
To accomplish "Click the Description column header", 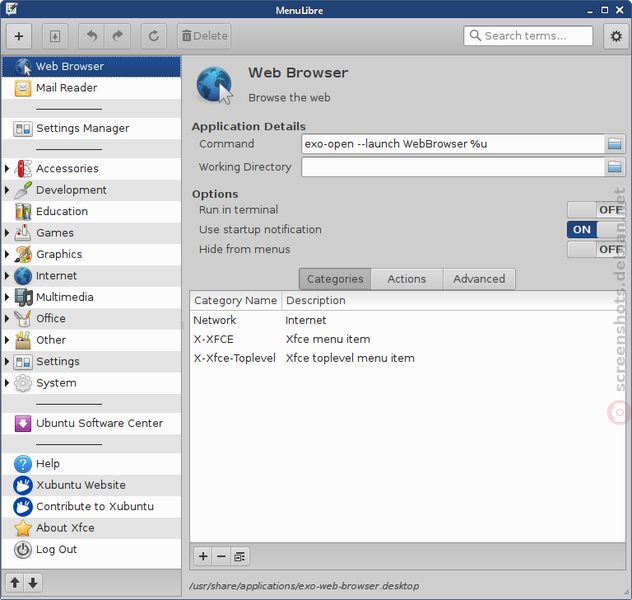I will [453, 301].
